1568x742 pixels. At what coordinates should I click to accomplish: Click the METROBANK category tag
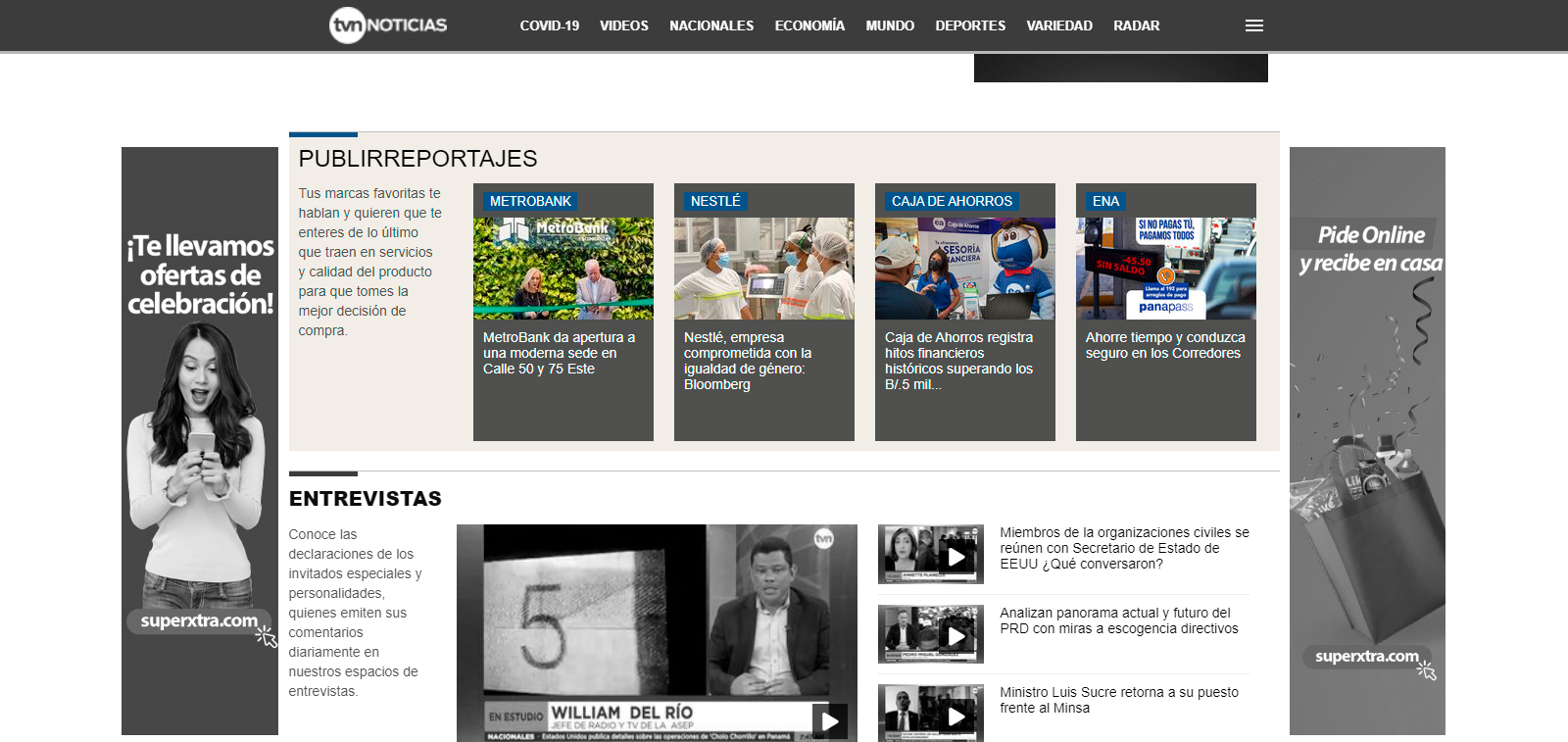[530, 201]
